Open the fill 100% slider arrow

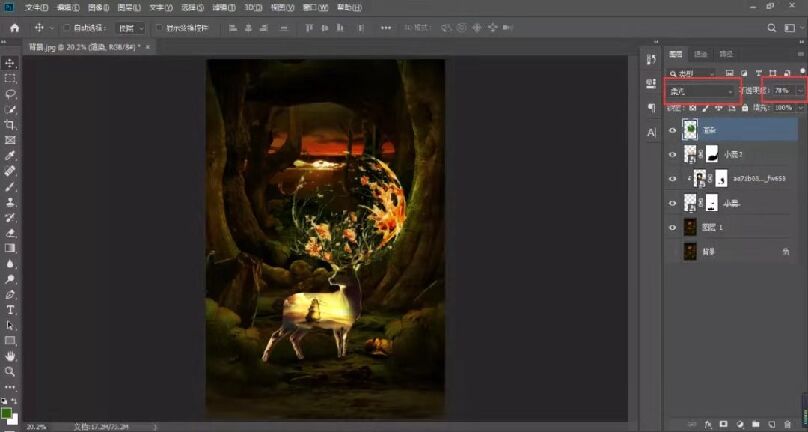(x=801, y=108)
